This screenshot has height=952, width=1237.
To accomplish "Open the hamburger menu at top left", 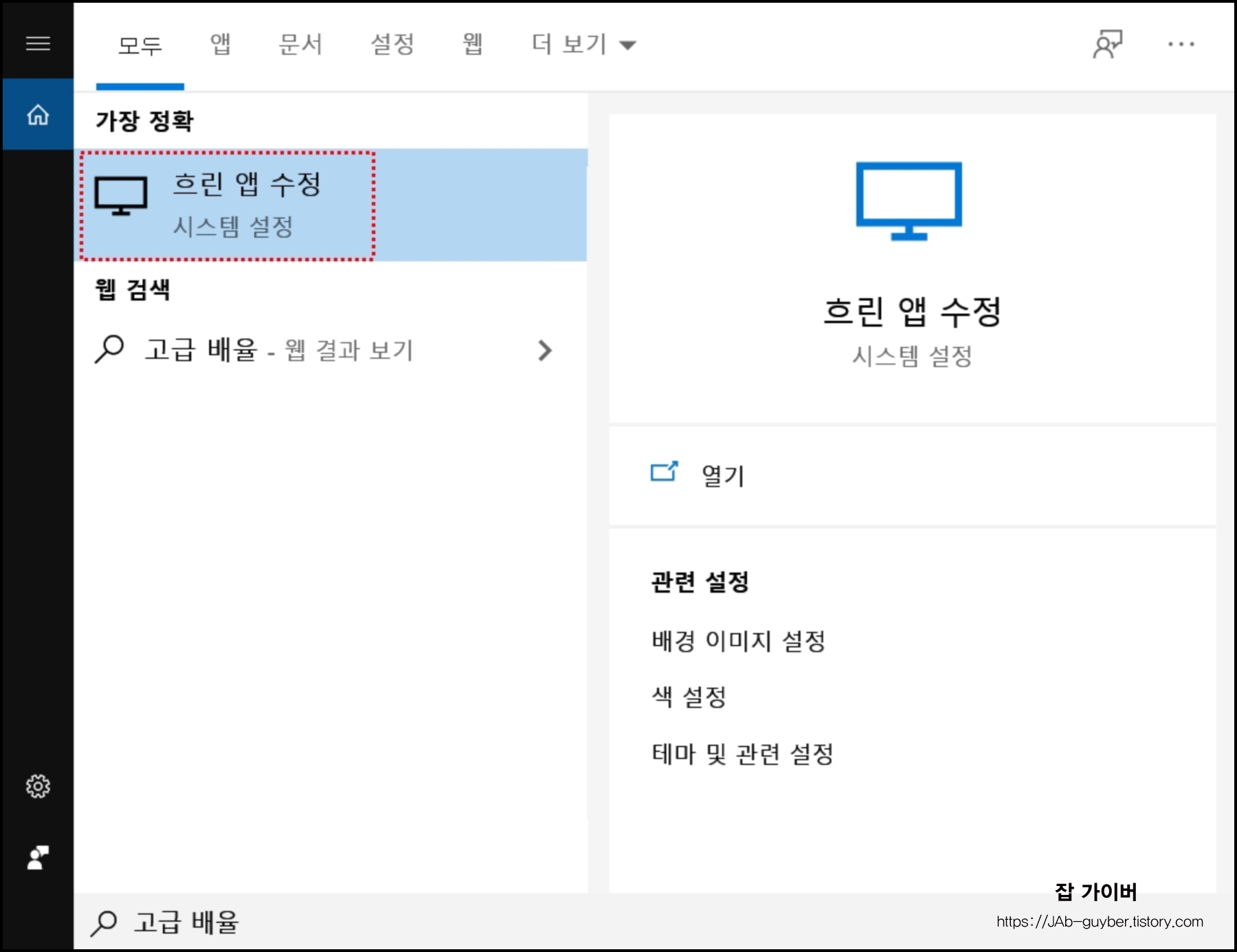I will (x=38, y=43).
